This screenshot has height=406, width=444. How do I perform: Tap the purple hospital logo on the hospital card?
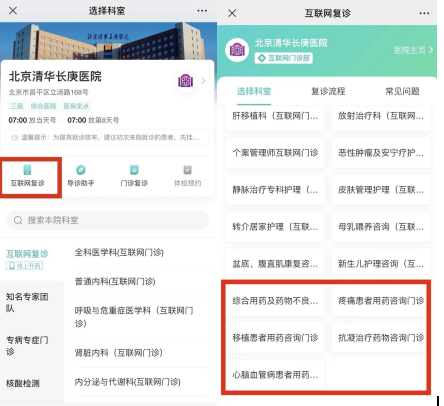pos(185,81)
